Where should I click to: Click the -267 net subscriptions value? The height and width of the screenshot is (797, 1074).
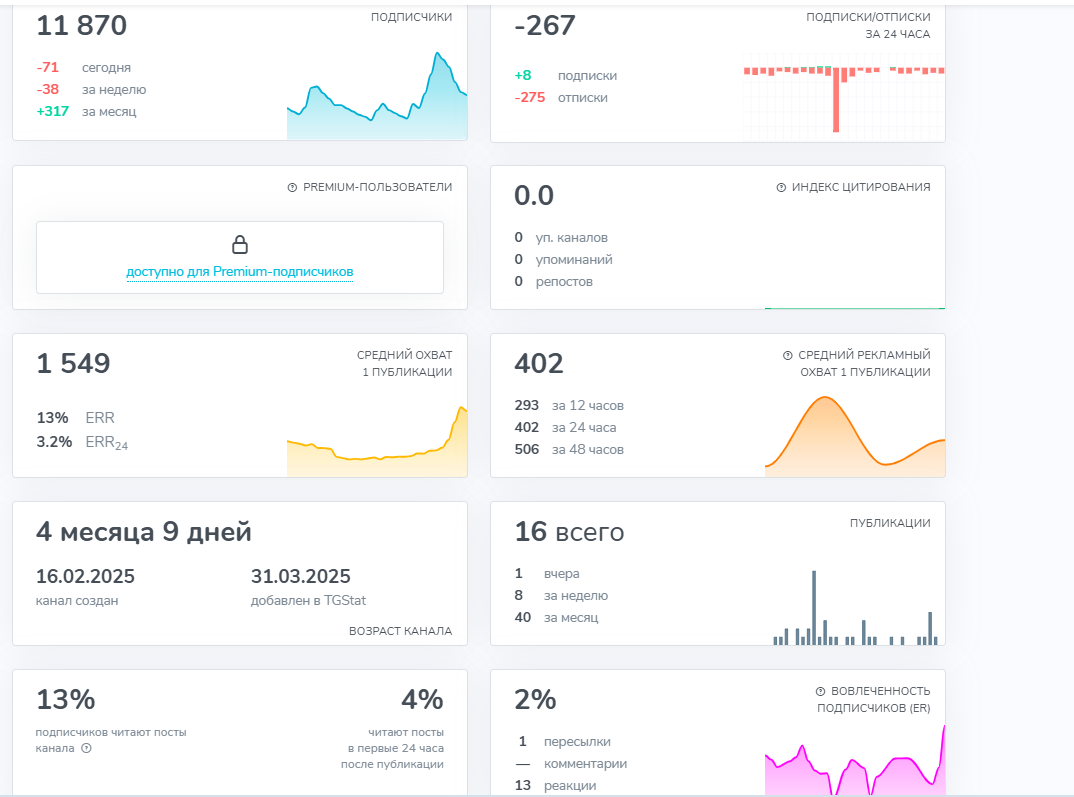[545, 26]
